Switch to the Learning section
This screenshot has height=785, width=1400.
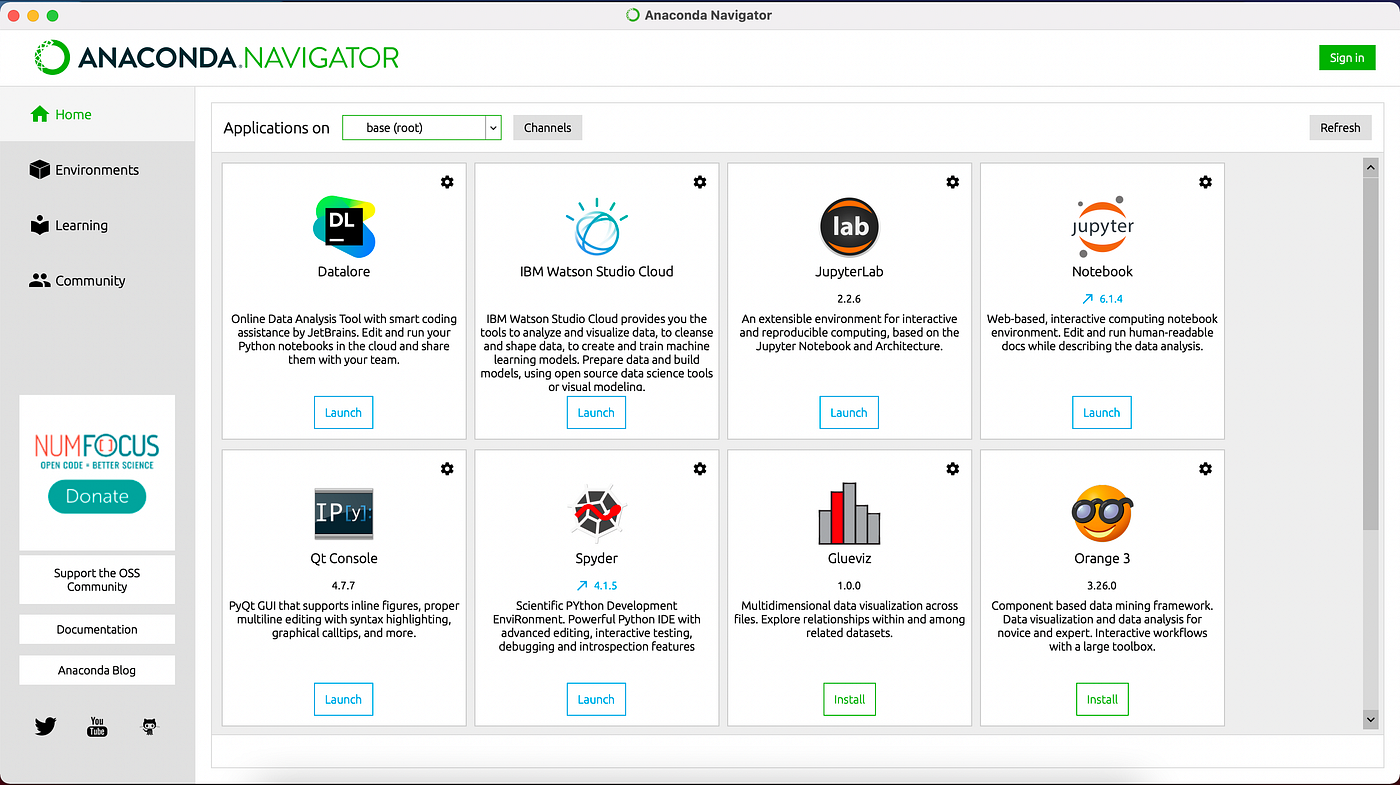(x=80, y=225)
